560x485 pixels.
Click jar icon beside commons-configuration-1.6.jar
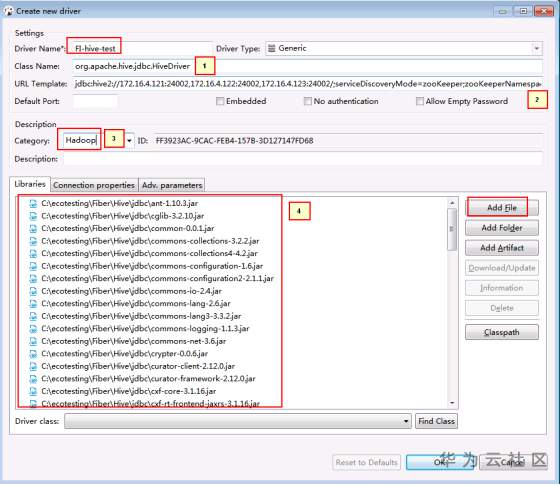33,266
